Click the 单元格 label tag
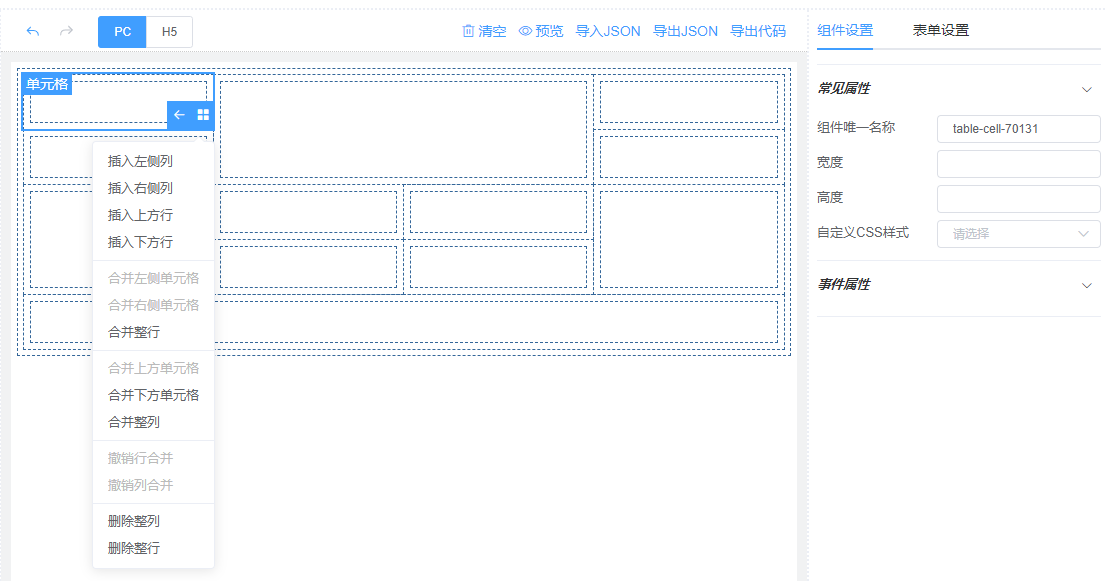 point(47,84)
